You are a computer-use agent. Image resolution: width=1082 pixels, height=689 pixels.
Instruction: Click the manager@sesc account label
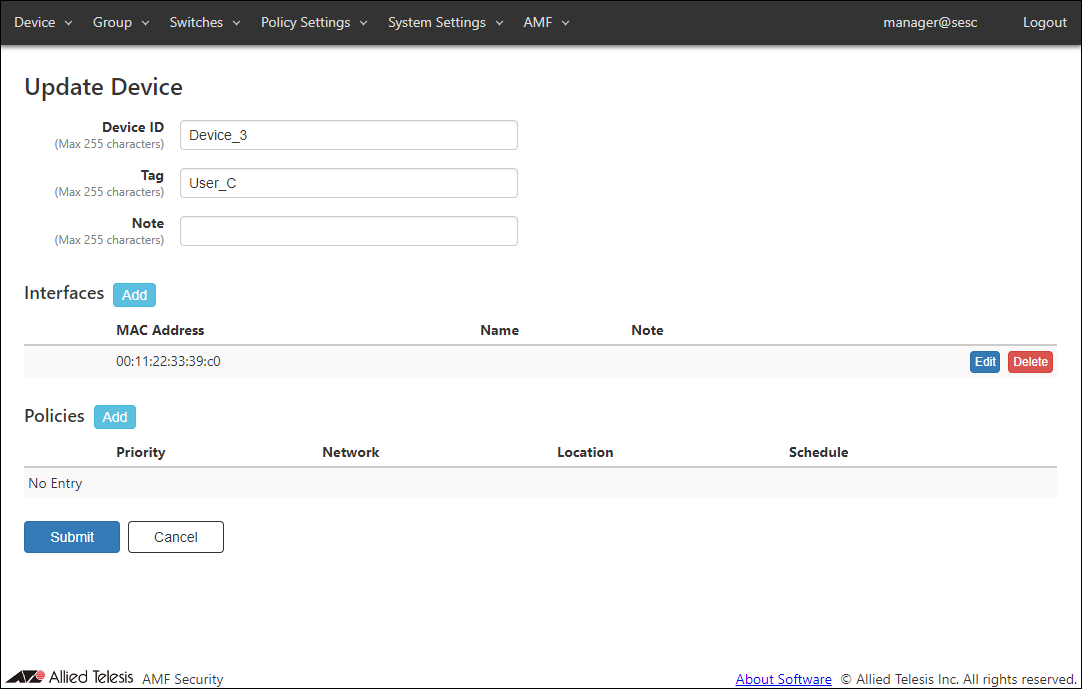pyautogui.click(x=930, y=22)
